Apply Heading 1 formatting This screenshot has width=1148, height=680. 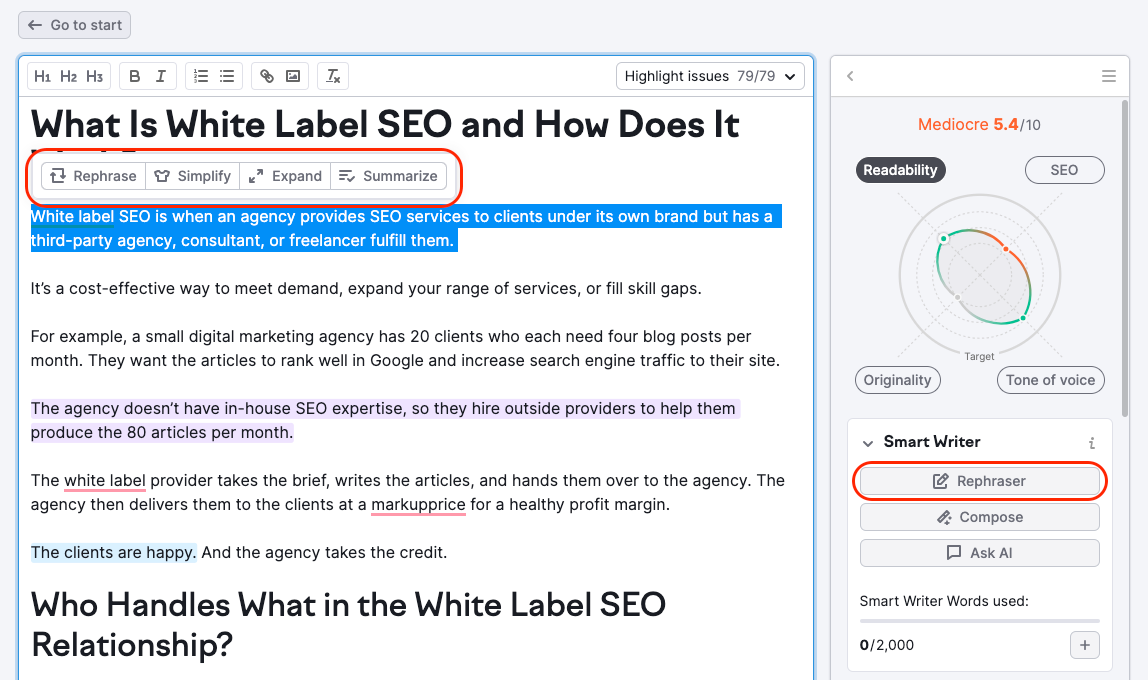click(42, 75)
